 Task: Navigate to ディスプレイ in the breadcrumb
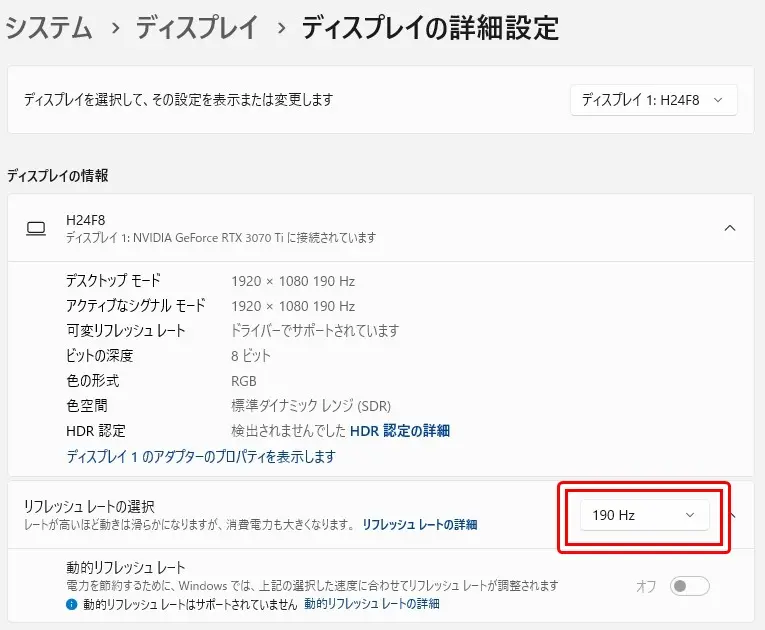(x=197, y=28)
